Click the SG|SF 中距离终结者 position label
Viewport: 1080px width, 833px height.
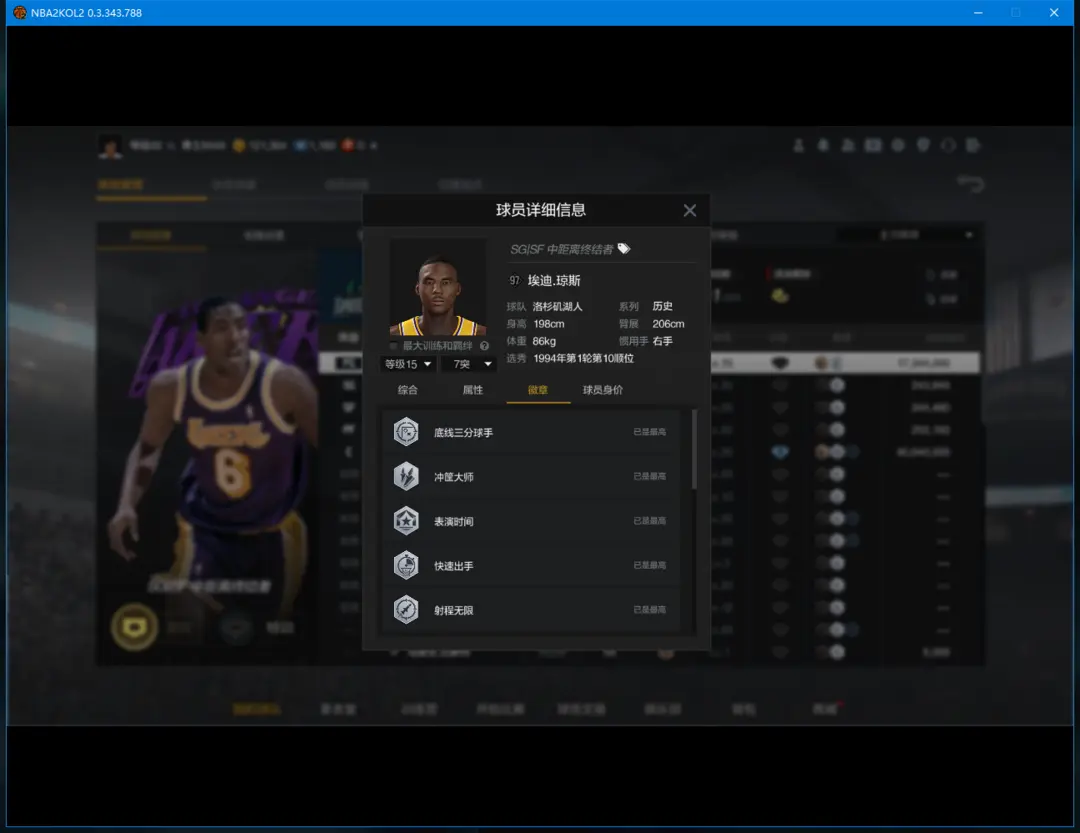coord(561,249)
